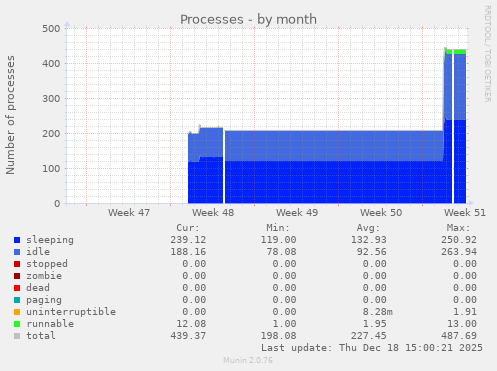This screenshot has width=497, height=371.
Task: Click the 'runnable' legend label
Action: [x=50, y=324]
